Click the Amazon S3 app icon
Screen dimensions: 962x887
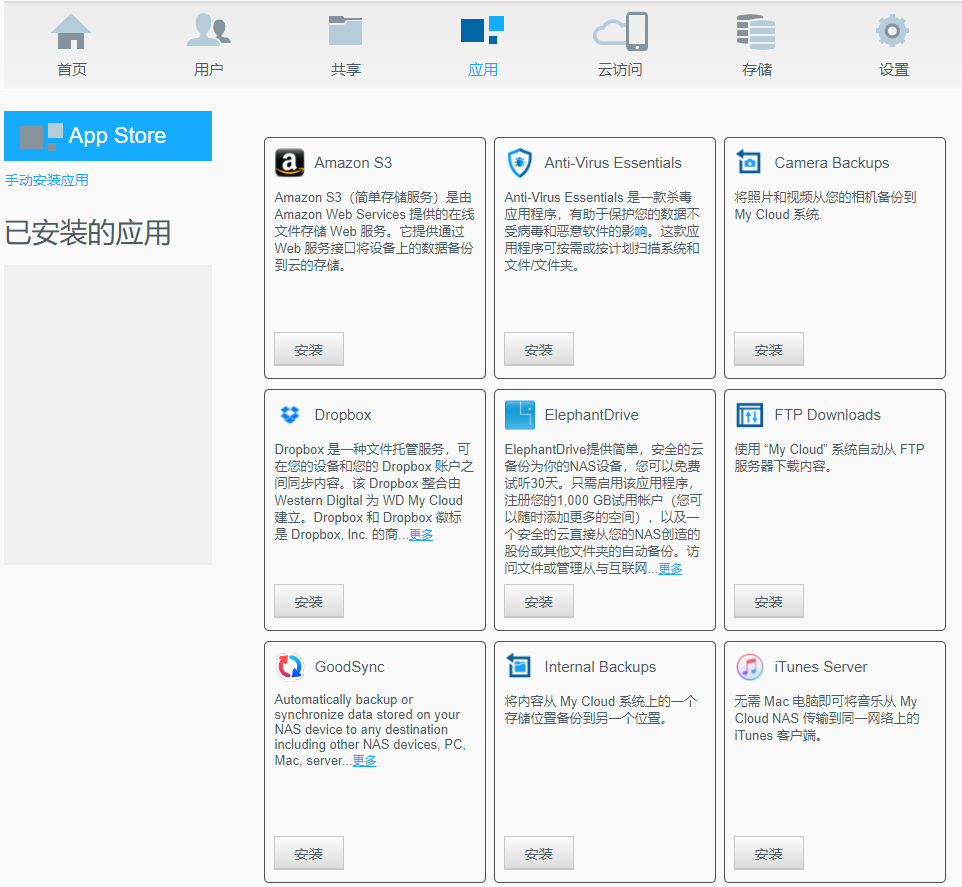290,163
